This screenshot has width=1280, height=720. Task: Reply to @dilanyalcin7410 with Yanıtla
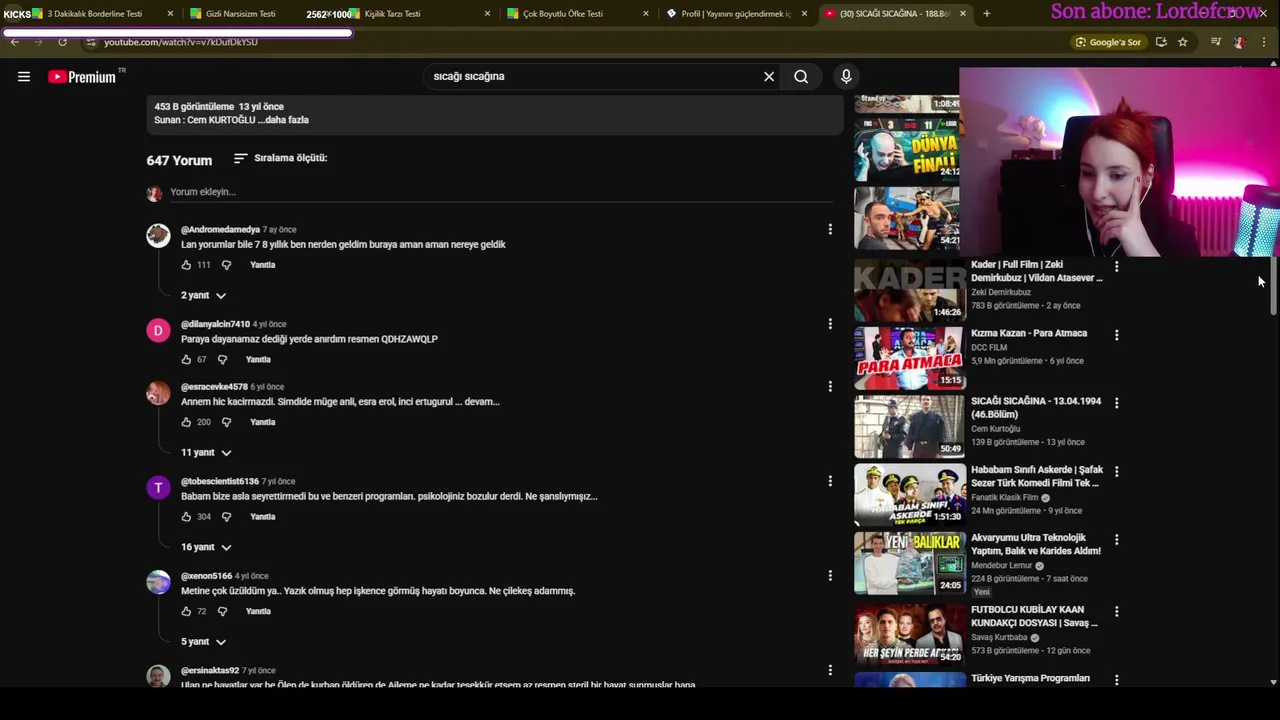tap(258, 360)
